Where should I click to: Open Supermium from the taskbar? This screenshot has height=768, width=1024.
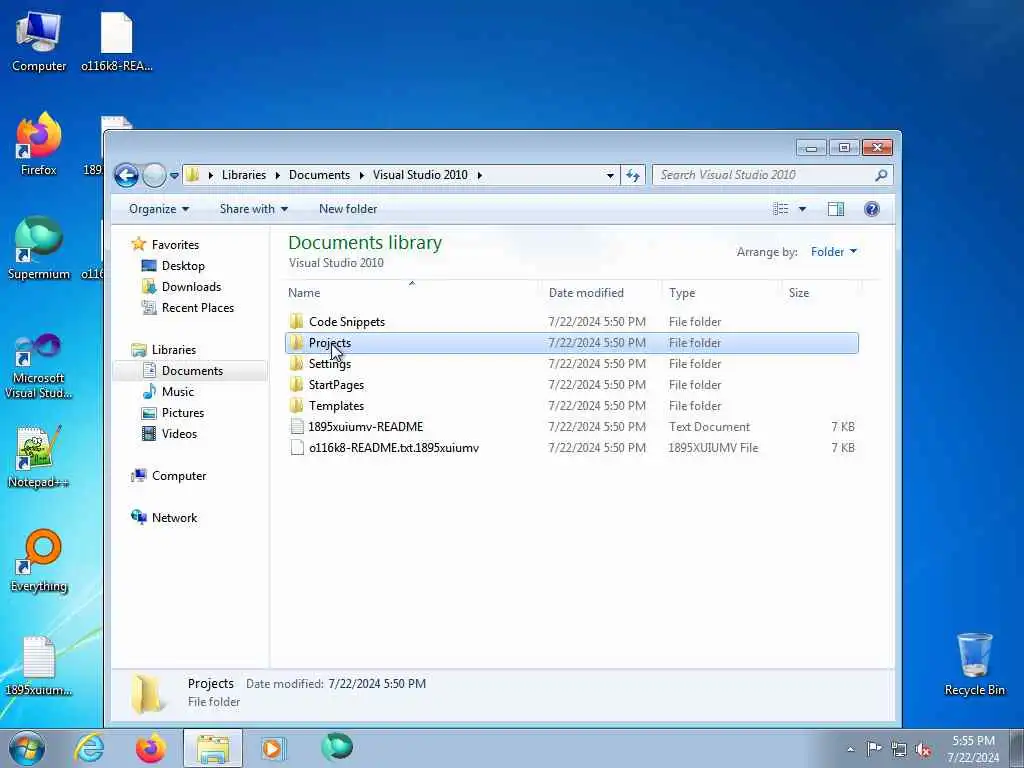point(337,748)
